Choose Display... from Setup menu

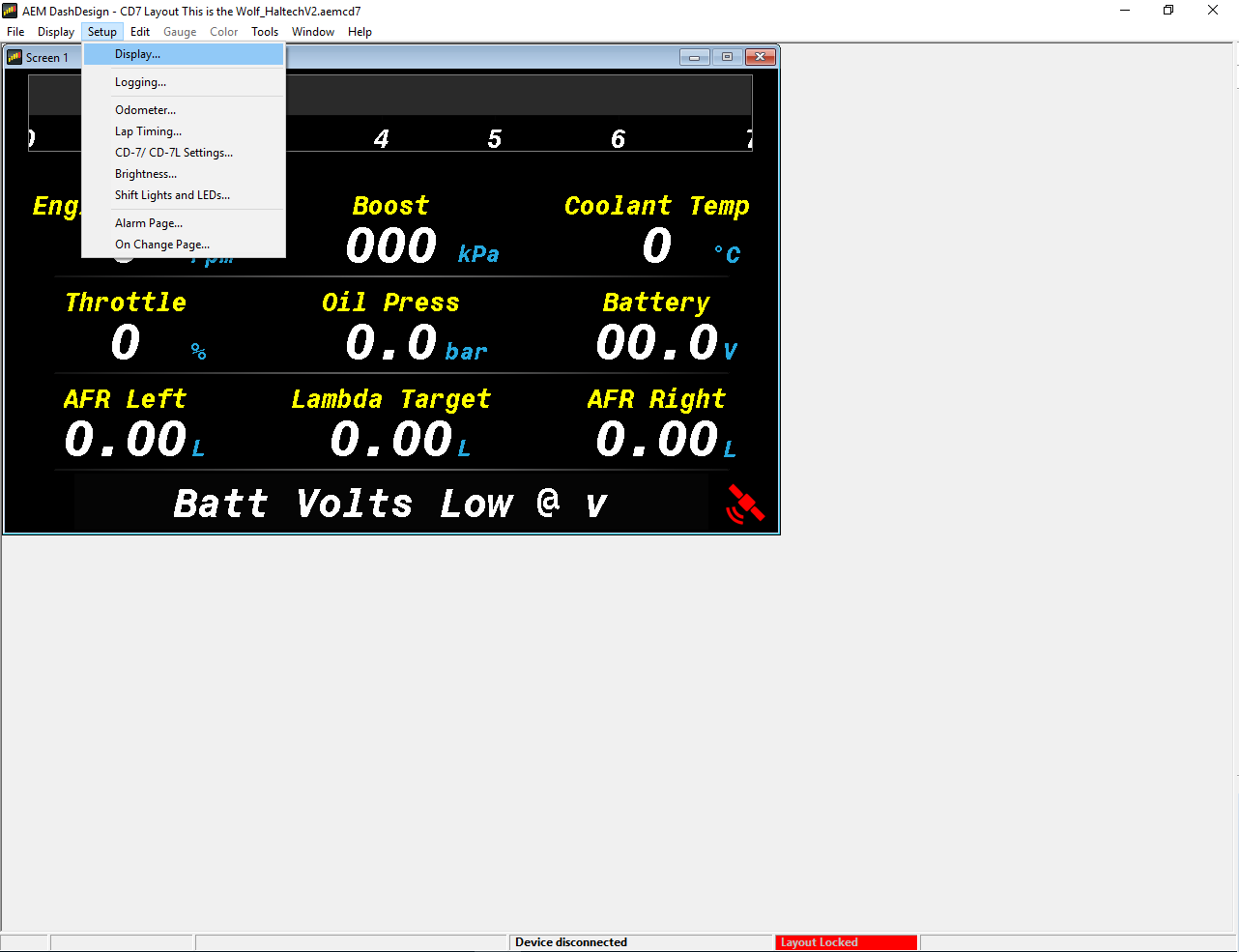tap(184, 54)
